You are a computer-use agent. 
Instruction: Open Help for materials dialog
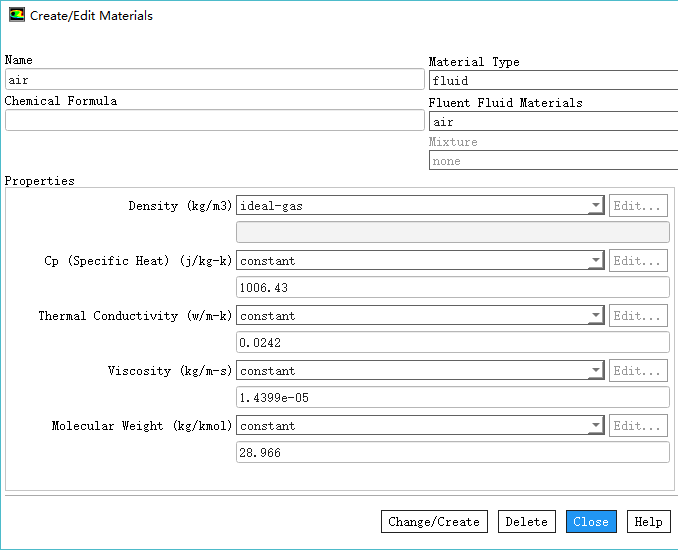648,522
